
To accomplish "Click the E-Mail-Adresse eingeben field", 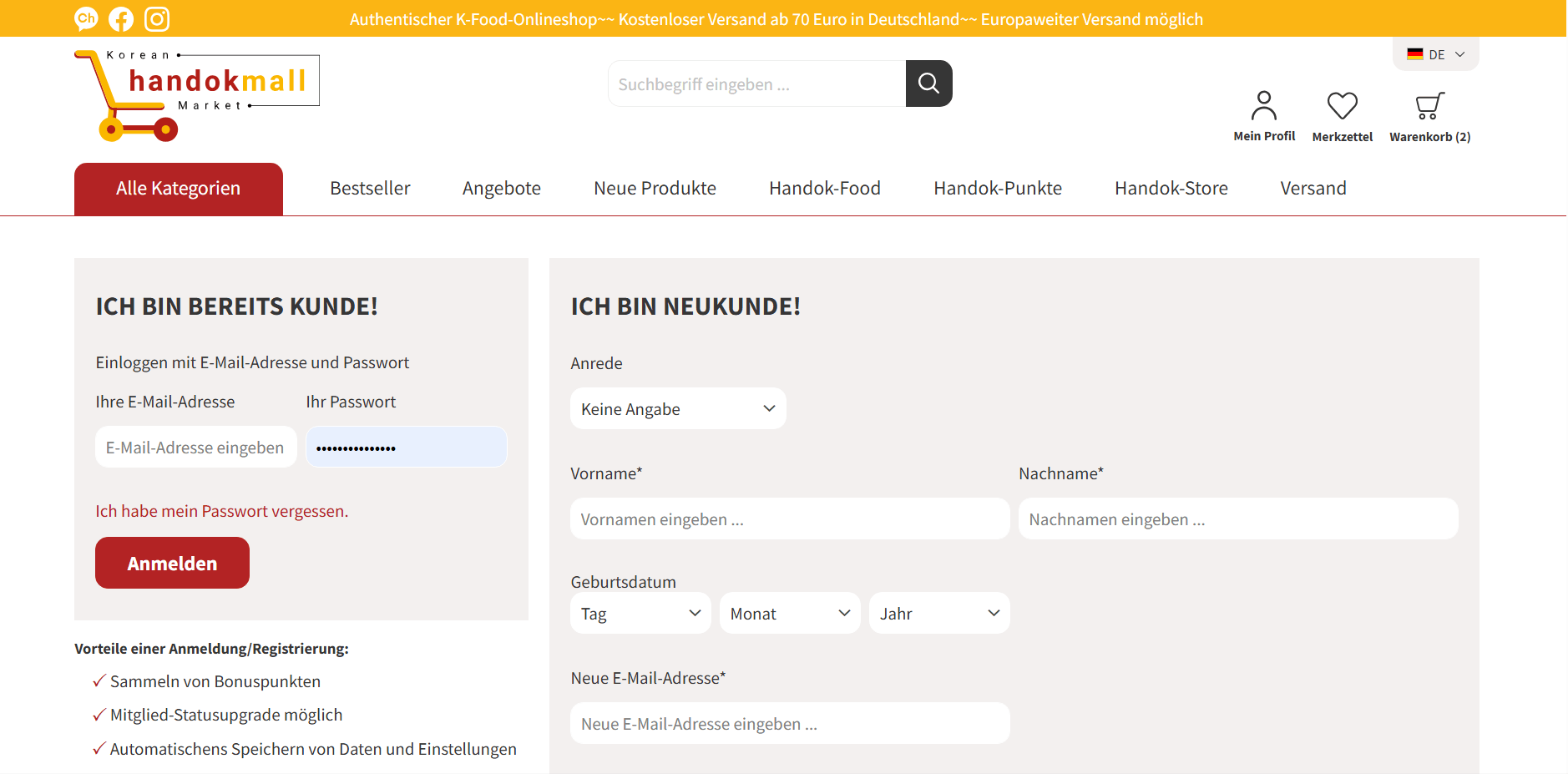I will [x=195, y=447].
